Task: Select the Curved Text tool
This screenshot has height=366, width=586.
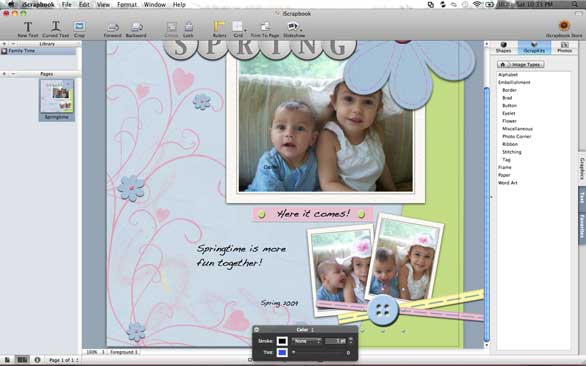Action: point(55,29)
